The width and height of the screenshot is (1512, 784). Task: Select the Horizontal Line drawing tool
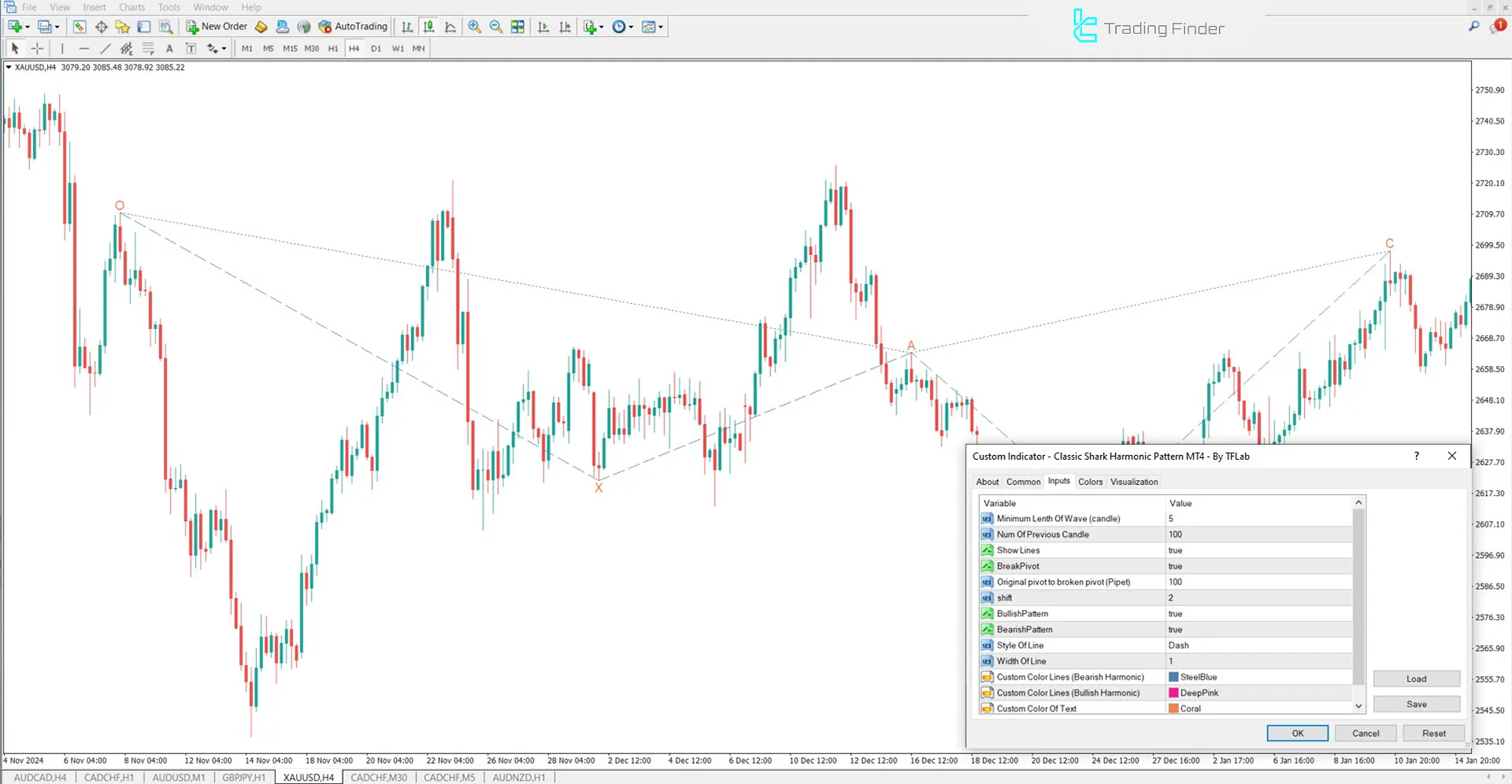click(84, 48)
